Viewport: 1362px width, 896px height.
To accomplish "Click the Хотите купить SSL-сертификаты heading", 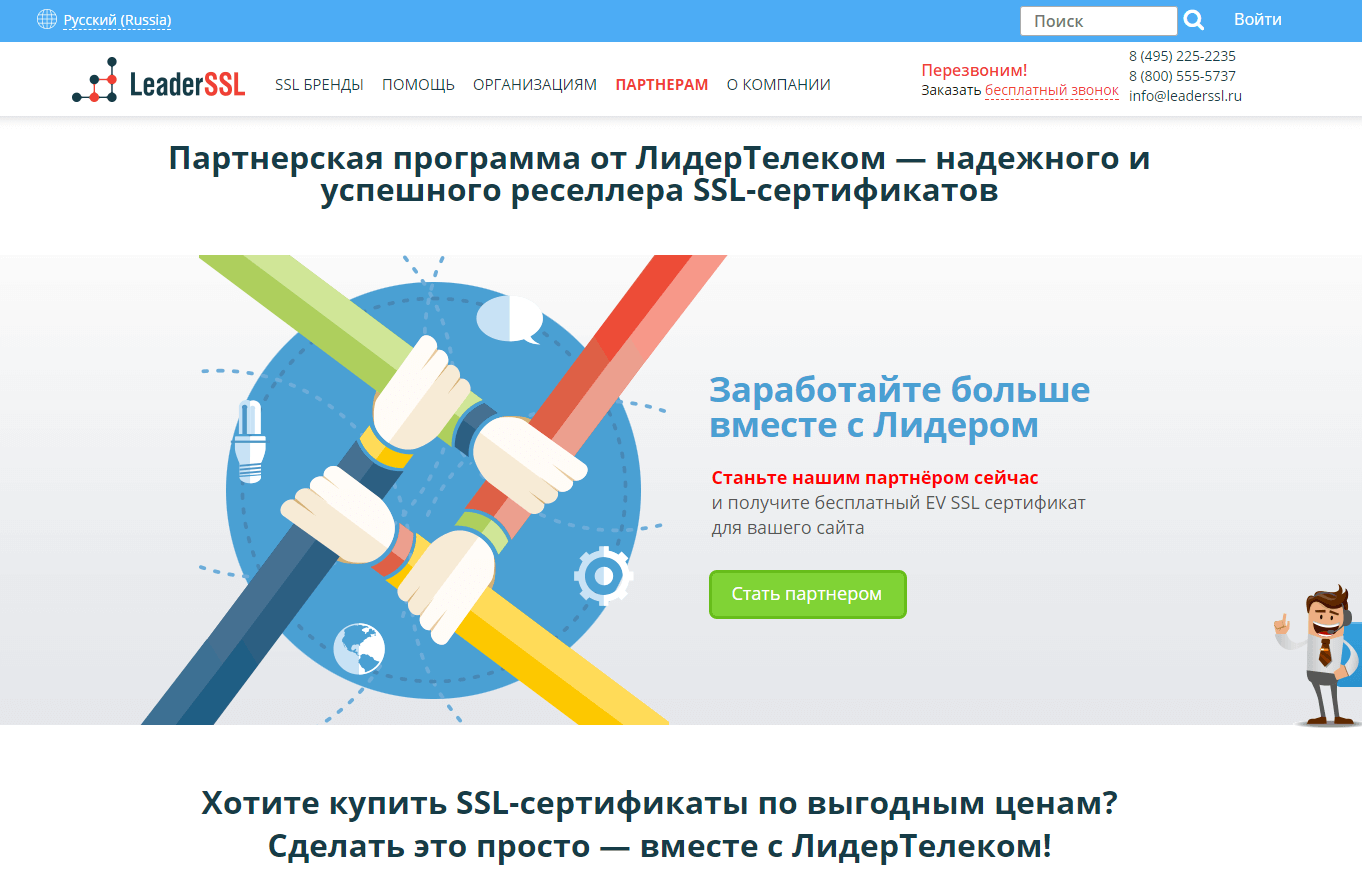I will click(660, 824).
